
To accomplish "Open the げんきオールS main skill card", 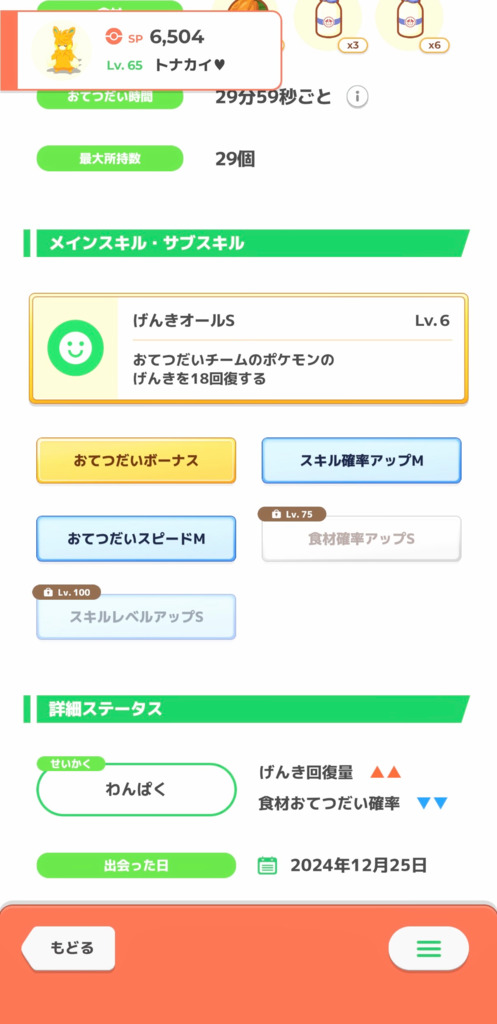I will [249, 349].
